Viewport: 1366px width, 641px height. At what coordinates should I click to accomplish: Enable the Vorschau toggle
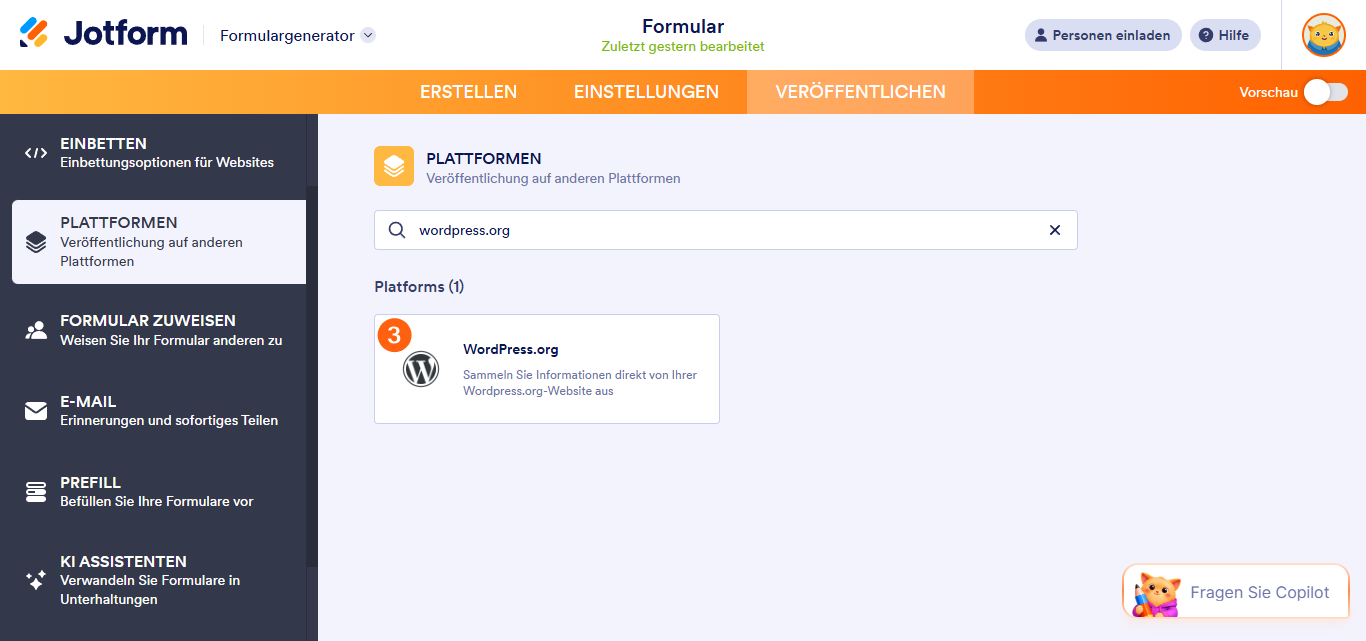click(1327, 91)
